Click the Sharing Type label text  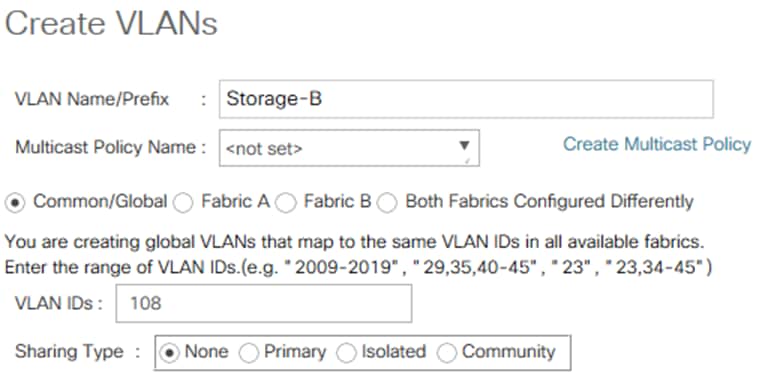pos(69,352)
